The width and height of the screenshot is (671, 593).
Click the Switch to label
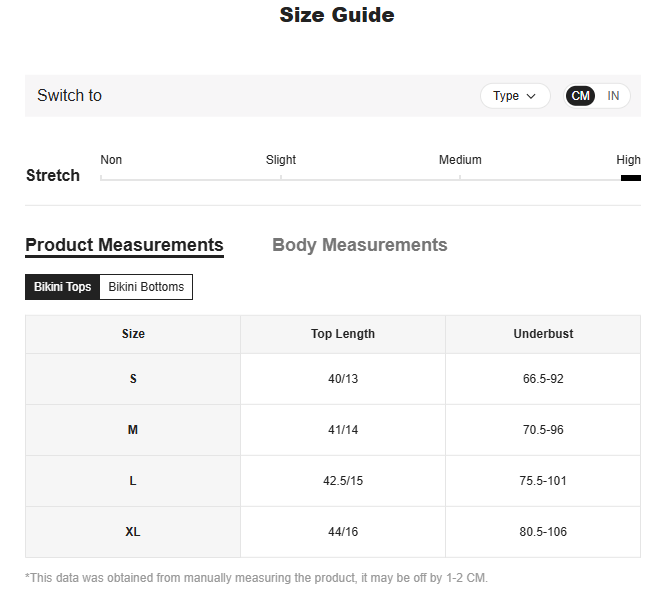(69, 95)
